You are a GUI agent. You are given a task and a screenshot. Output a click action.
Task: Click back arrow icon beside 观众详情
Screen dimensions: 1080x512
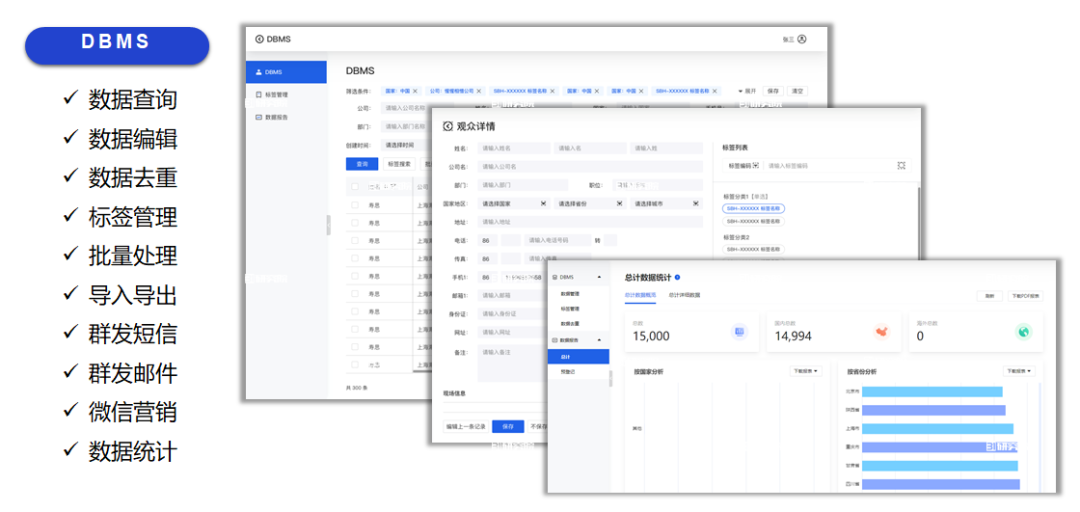coord(448,126)
